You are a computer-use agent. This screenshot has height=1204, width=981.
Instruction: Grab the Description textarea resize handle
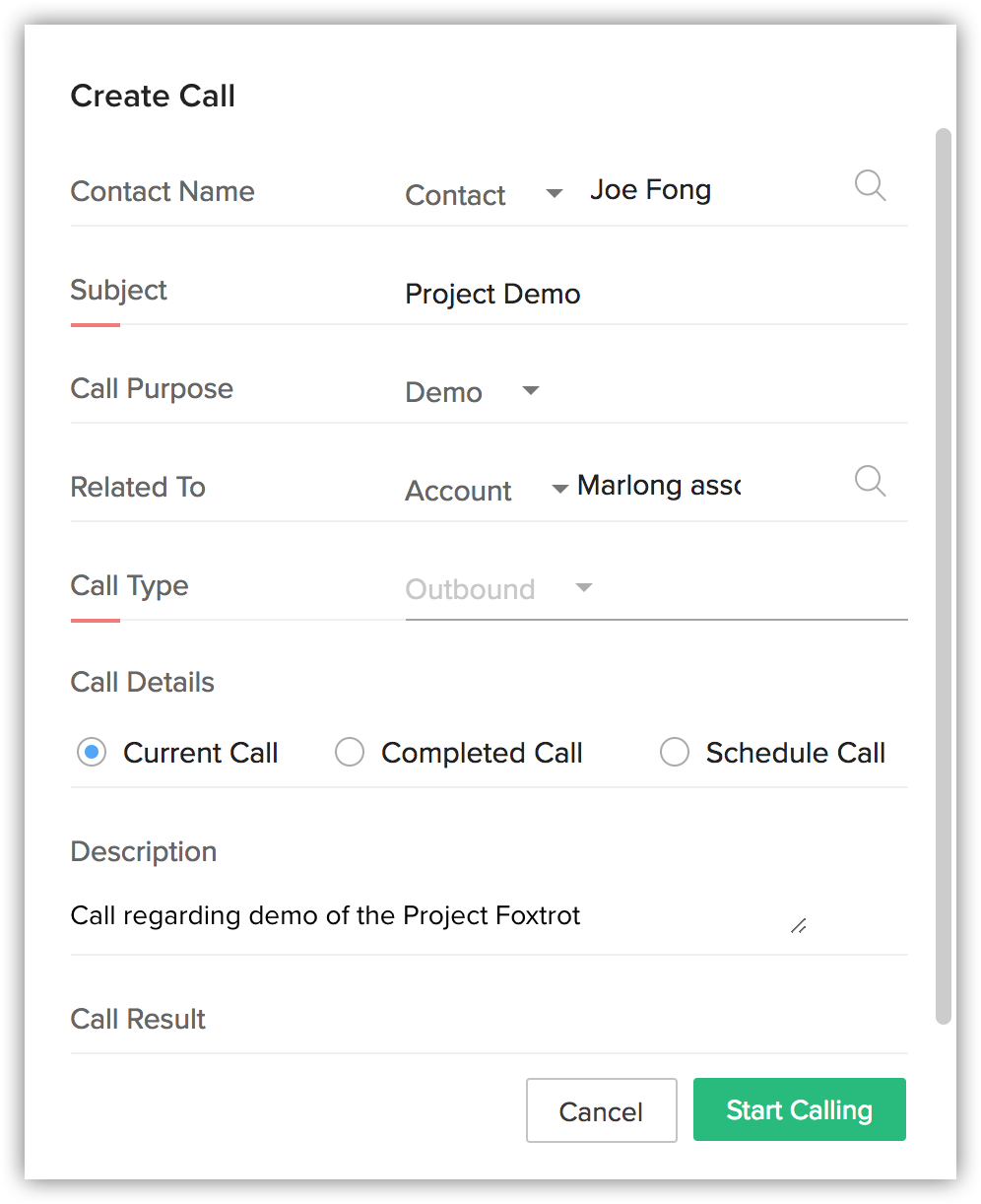pyautogui.click(x=799, y=926)
